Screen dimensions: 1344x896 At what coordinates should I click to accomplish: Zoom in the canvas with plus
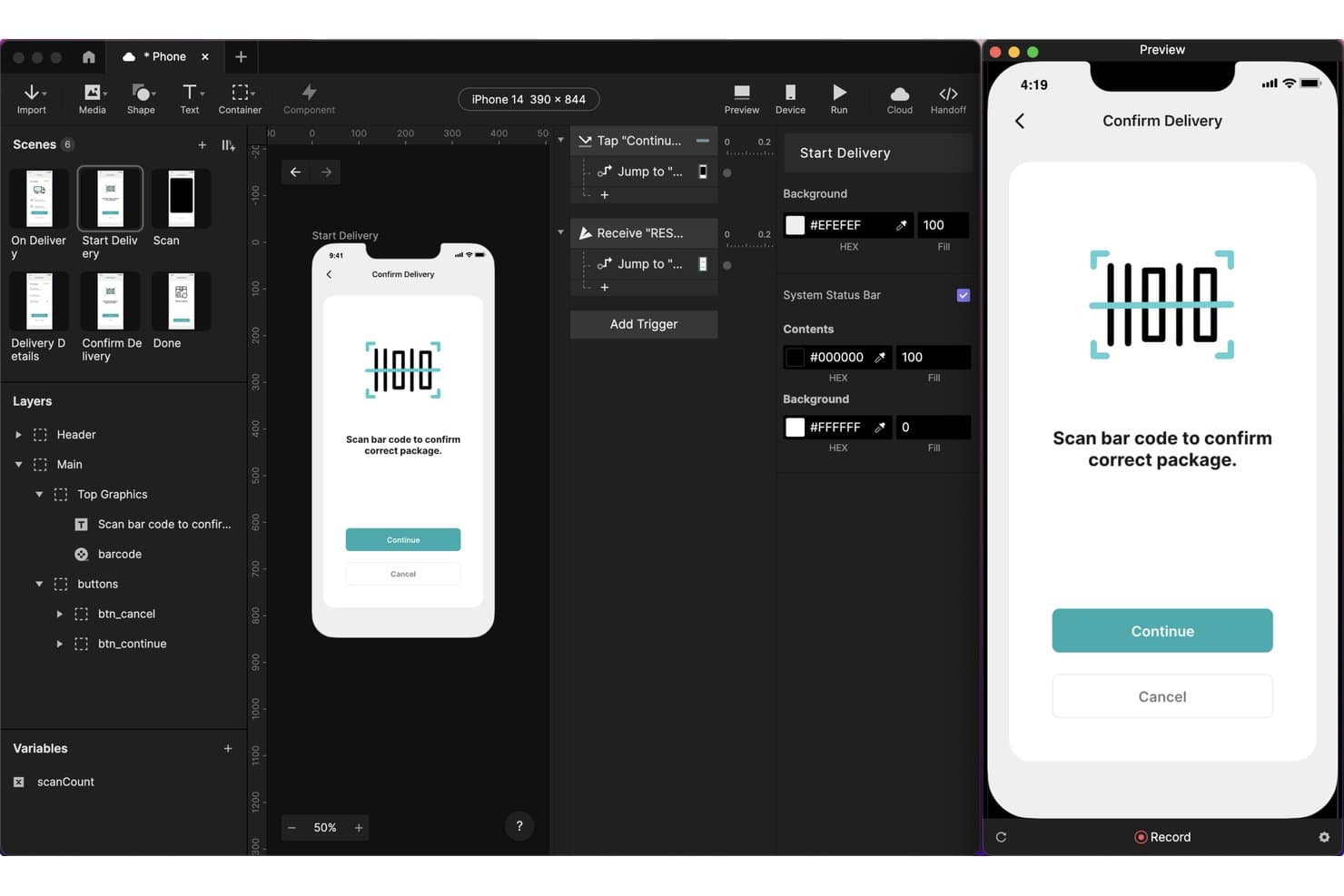pos(359,828)
